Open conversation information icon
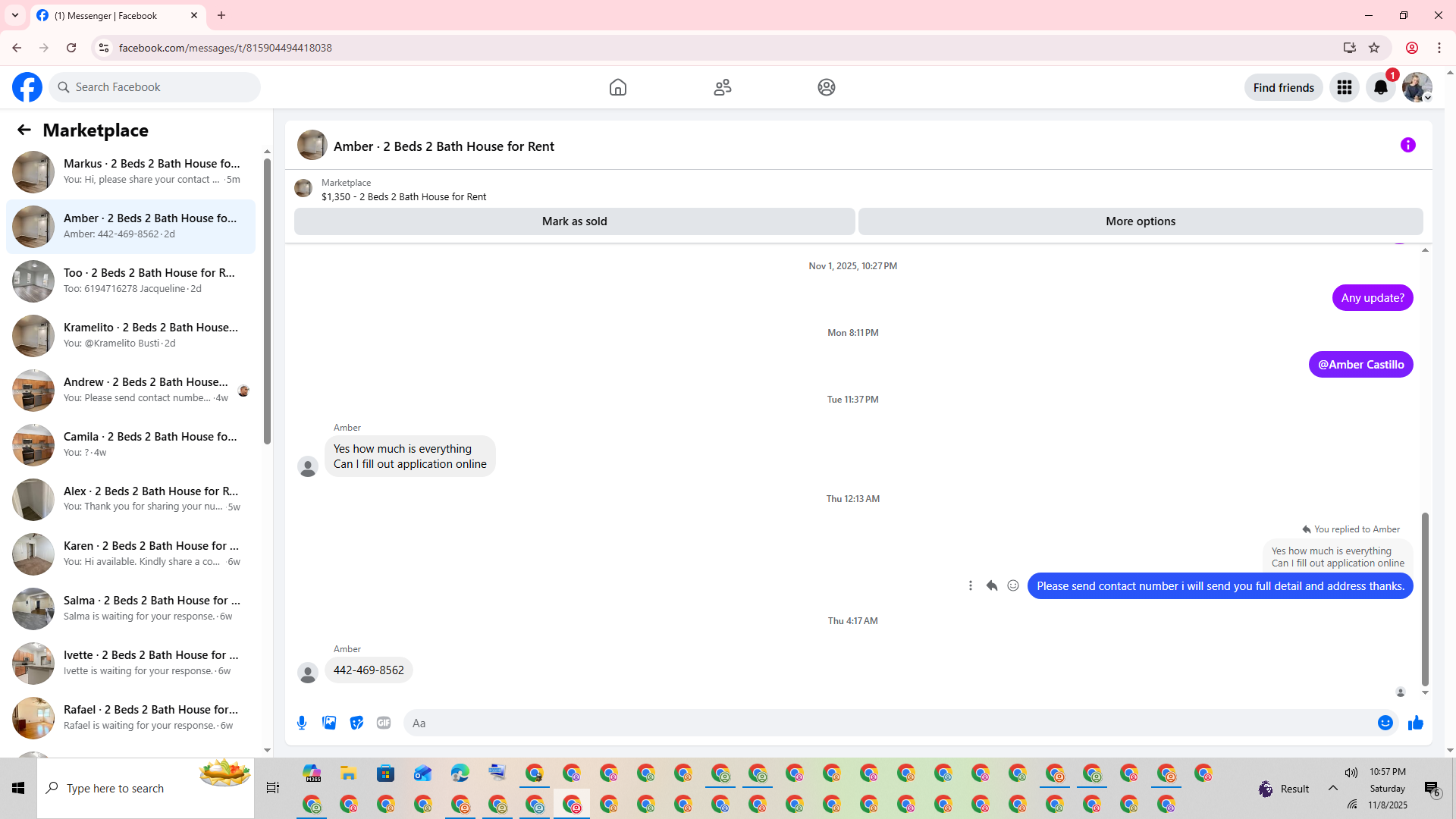Image resolution: width=1456 pixels, height=819 pixels. 1407,145
